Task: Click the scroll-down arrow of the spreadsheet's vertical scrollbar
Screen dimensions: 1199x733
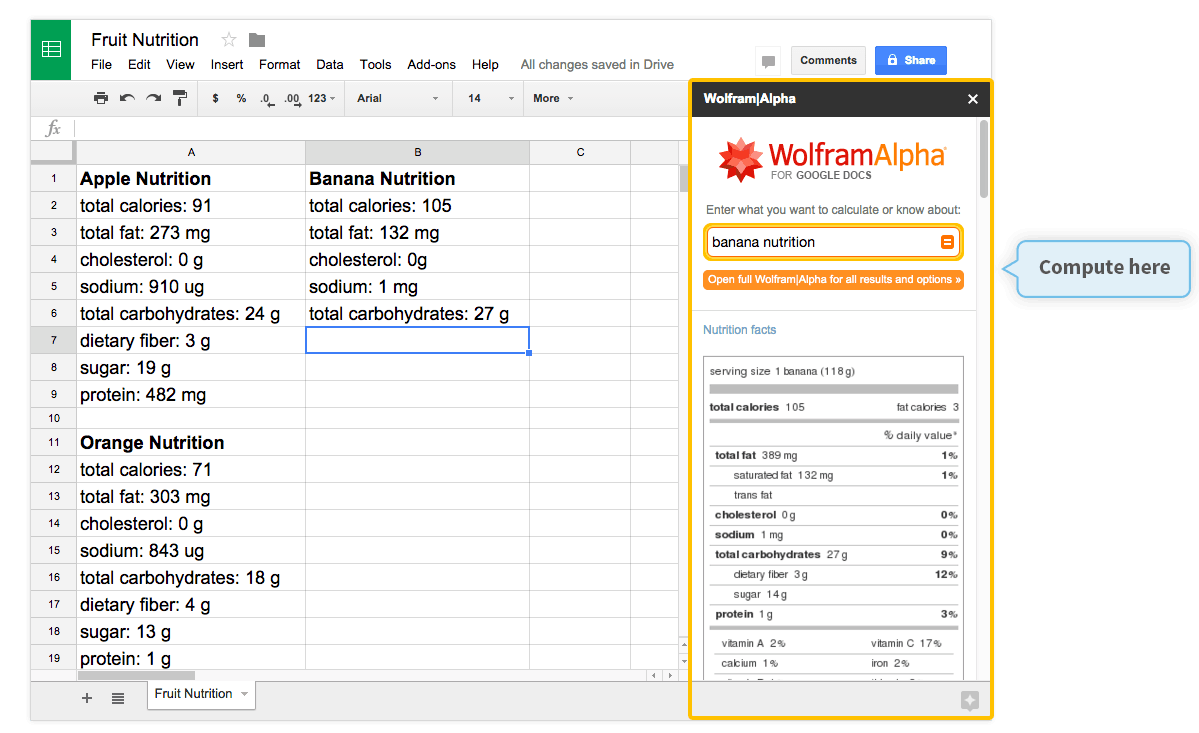Action: click(684, 661)
